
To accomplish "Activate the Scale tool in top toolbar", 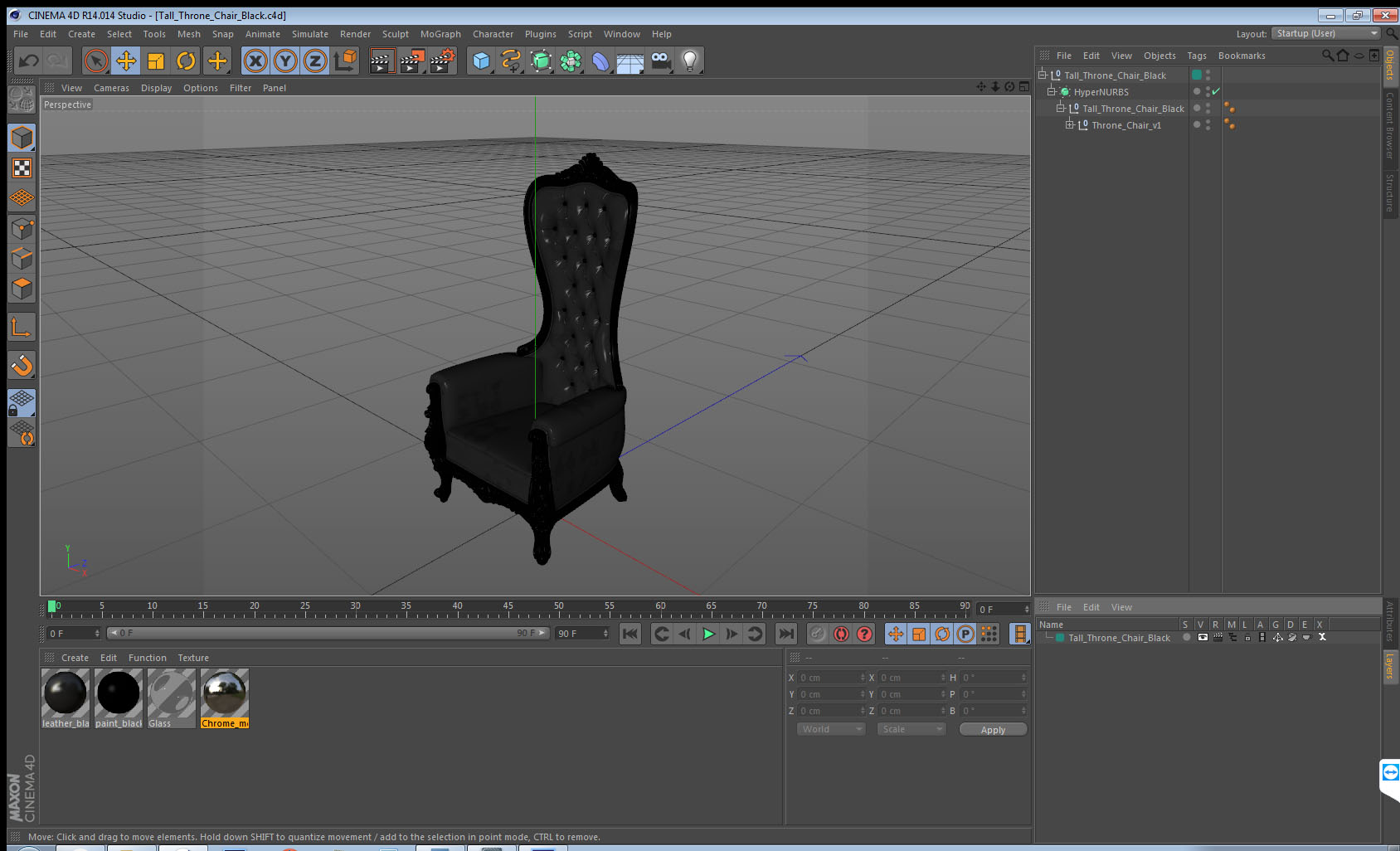I will 156,61.
